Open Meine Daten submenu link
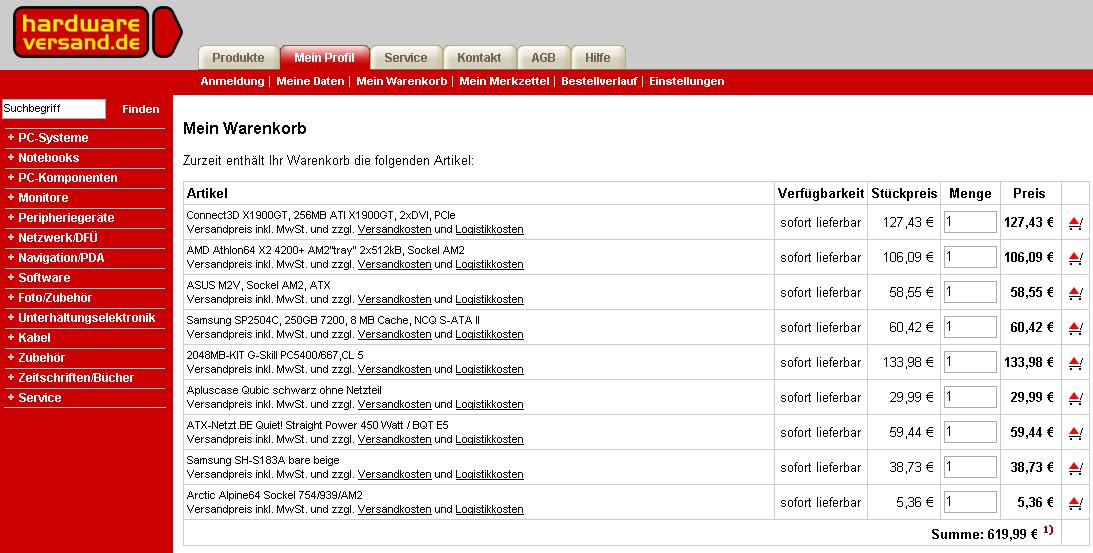1093x553 pixels. pos(310,82)
